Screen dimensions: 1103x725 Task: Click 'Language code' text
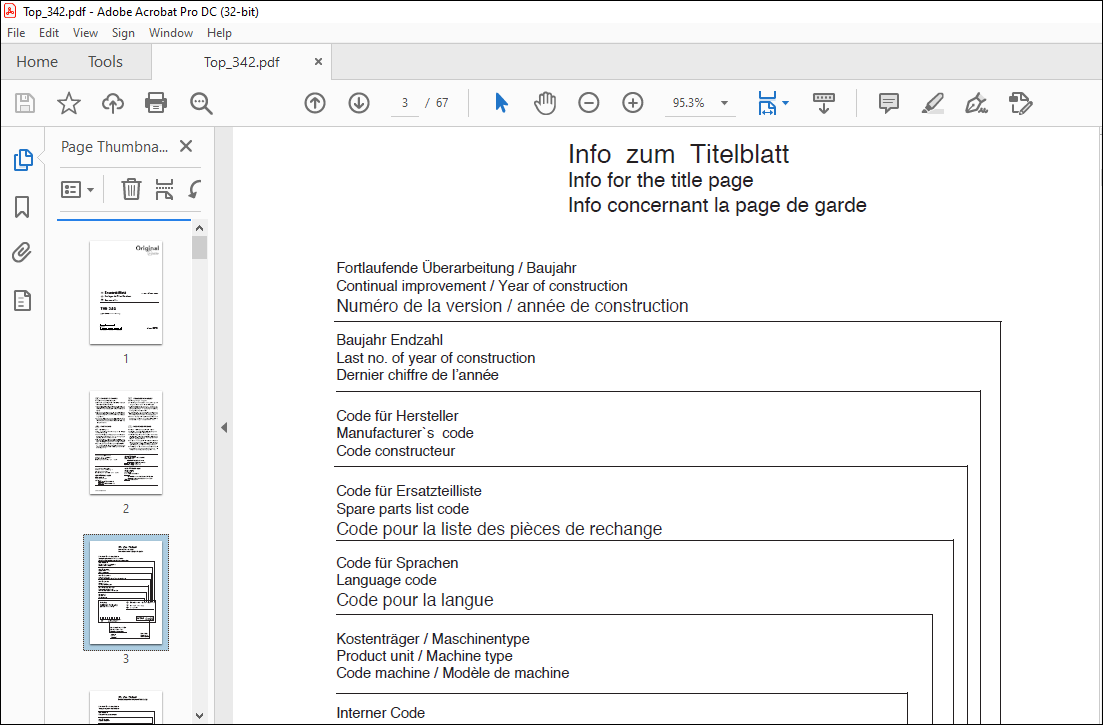coord(386,580)
